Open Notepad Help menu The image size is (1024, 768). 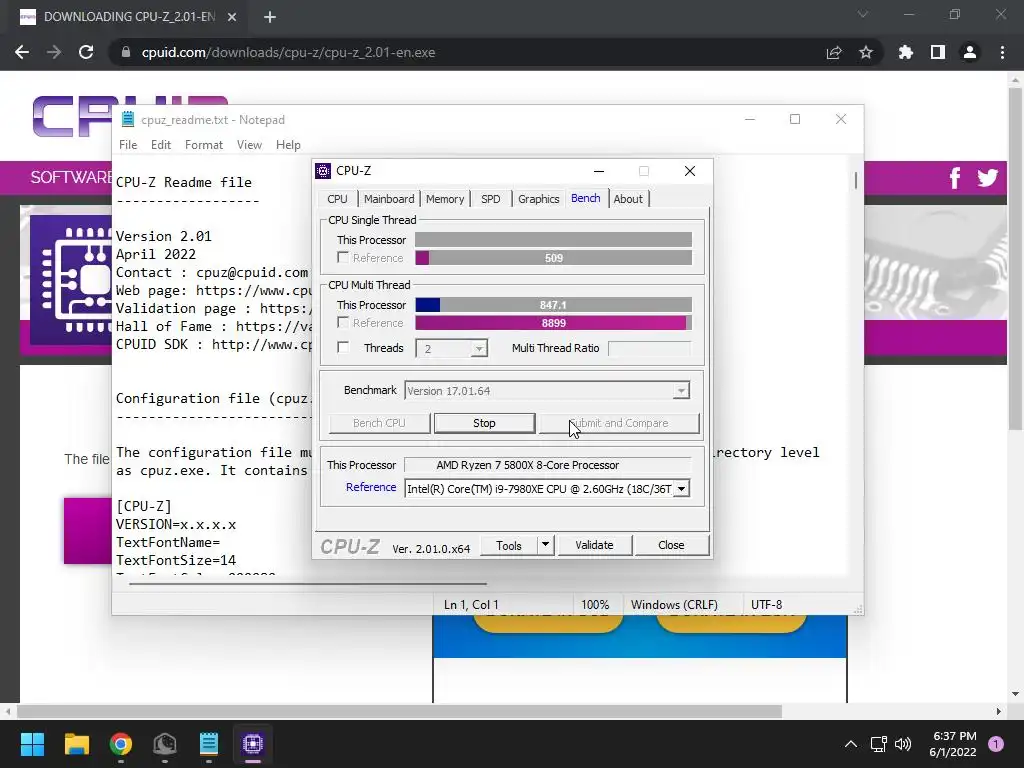[288, 145]
